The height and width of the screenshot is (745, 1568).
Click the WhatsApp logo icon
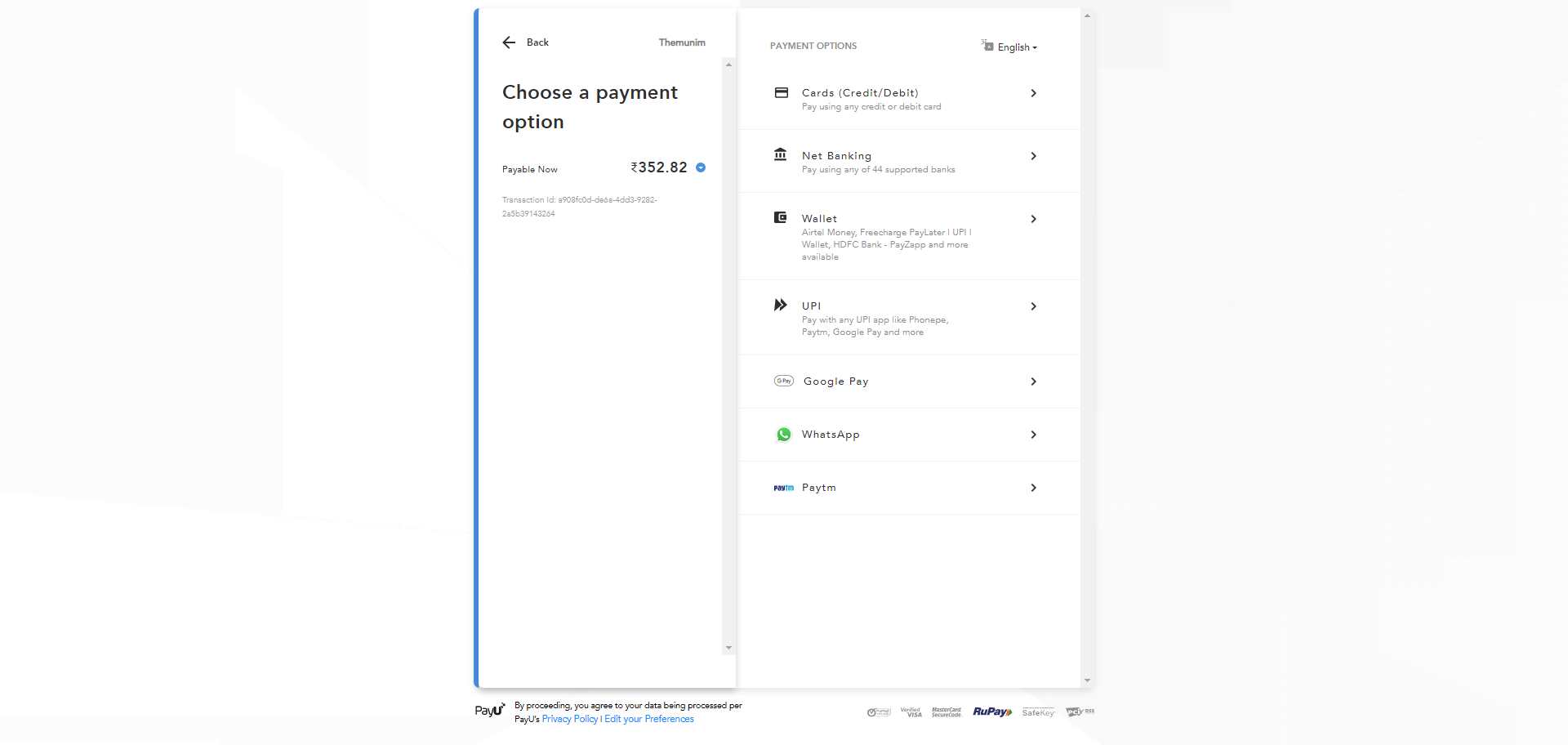pos(784,435)
